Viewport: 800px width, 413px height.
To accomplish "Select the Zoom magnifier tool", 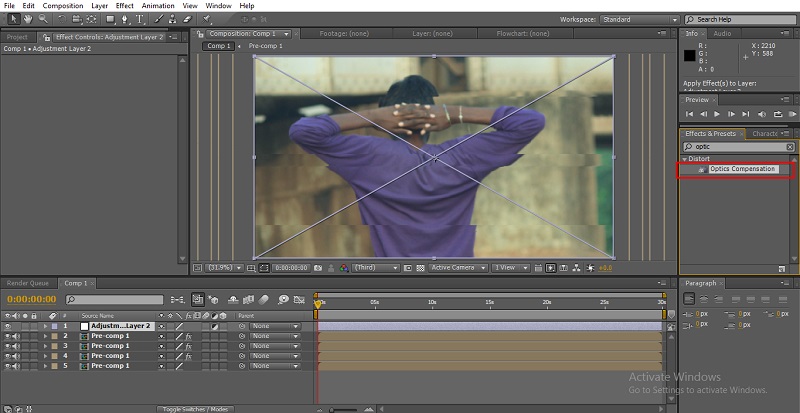I will 41,19.
